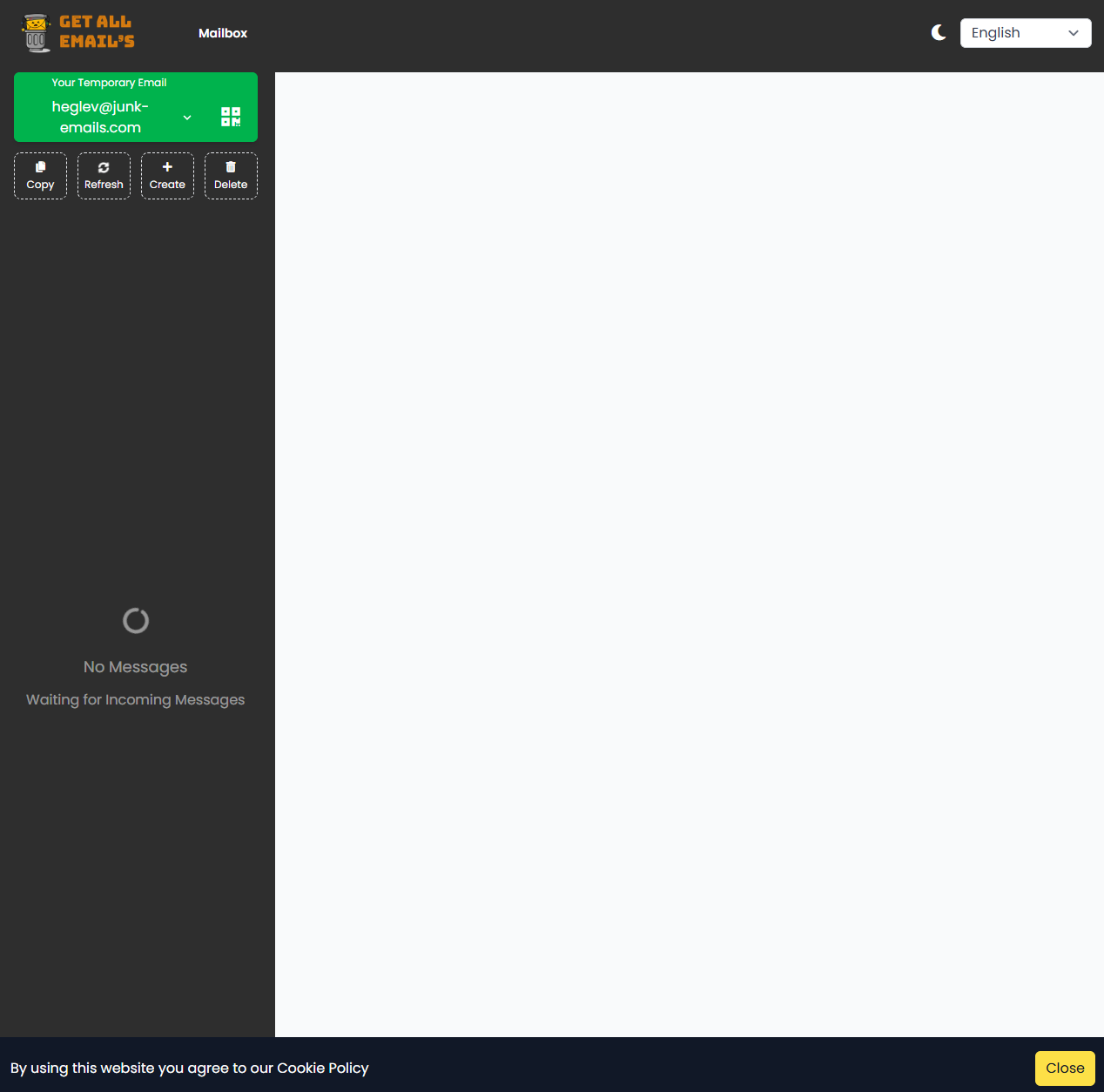Toggle dark mode with the moon icon
The height and width of the screenshot is (1092, 1104).
[x=939, y=33]
